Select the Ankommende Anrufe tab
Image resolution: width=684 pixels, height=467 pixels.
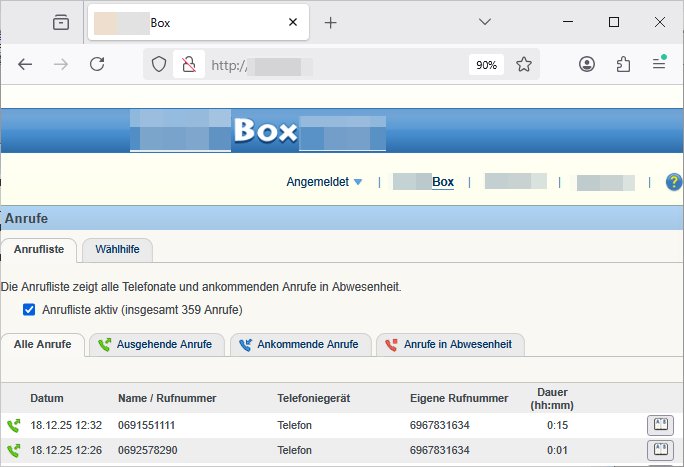300,345
